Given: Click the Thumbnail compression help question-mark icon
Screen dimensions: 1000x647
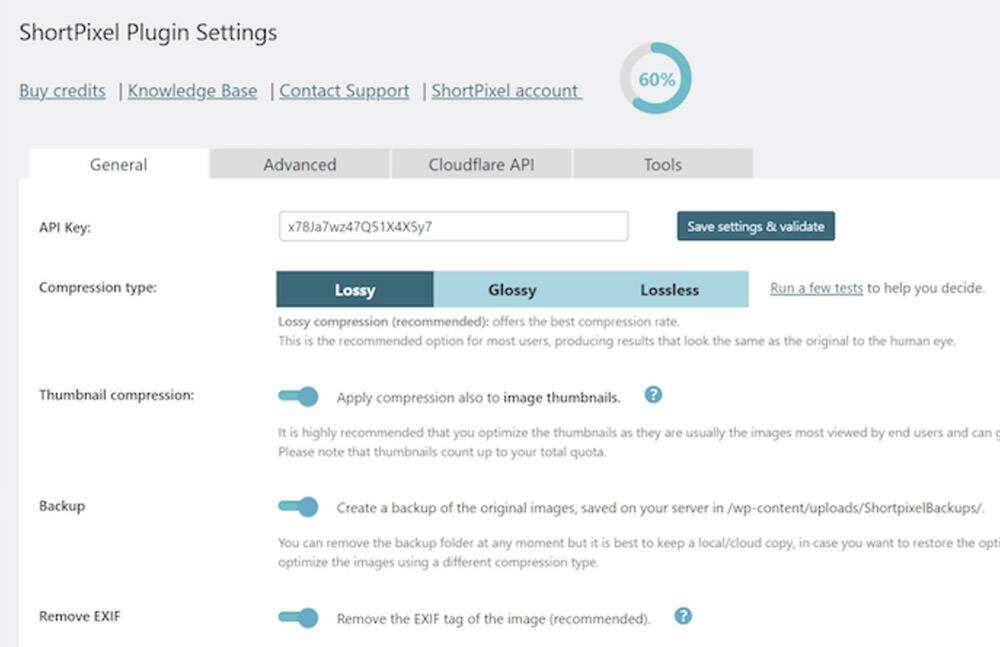Looking at the screenshot, I should (x=653, y=395).
